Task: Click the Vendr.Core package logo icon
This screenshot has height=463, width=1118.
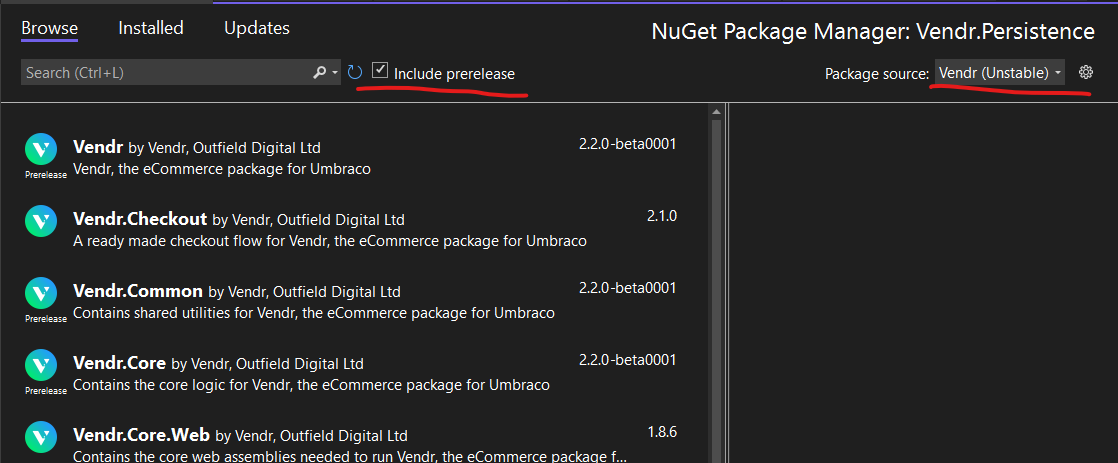Action: [x=41, y=365]
